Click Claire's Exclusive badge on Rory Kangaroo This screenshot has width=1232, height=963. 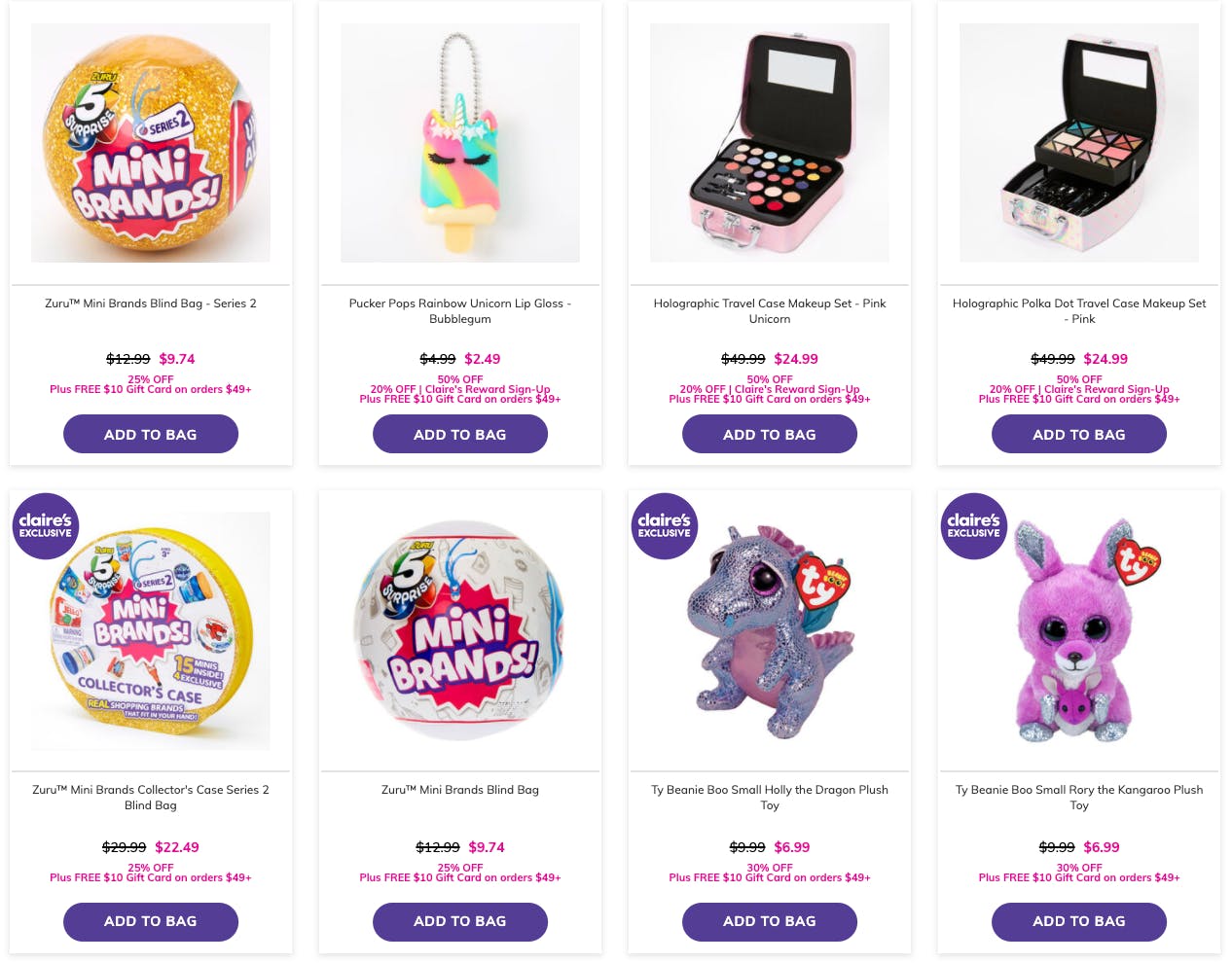[x=974, y=525]
